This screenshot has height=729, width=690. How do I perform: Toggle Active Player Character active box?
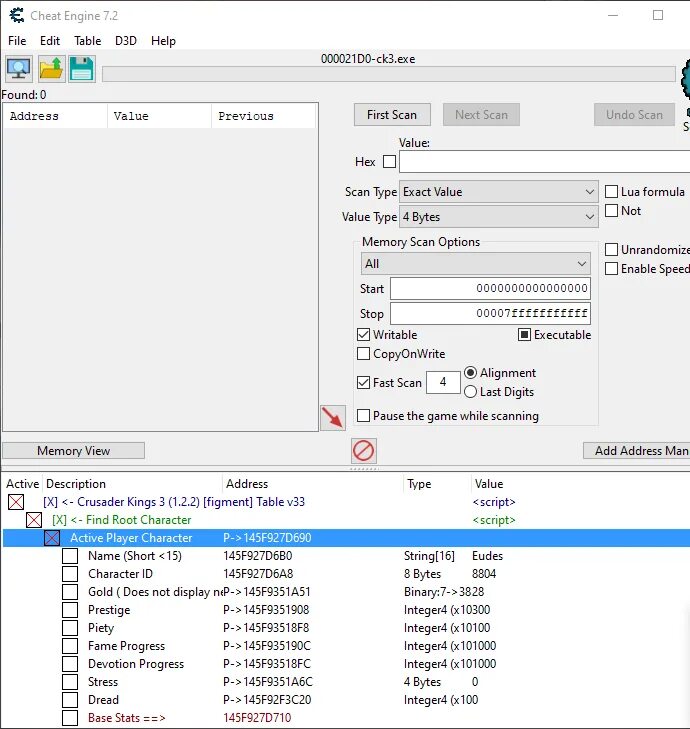(x=52, y=538)
